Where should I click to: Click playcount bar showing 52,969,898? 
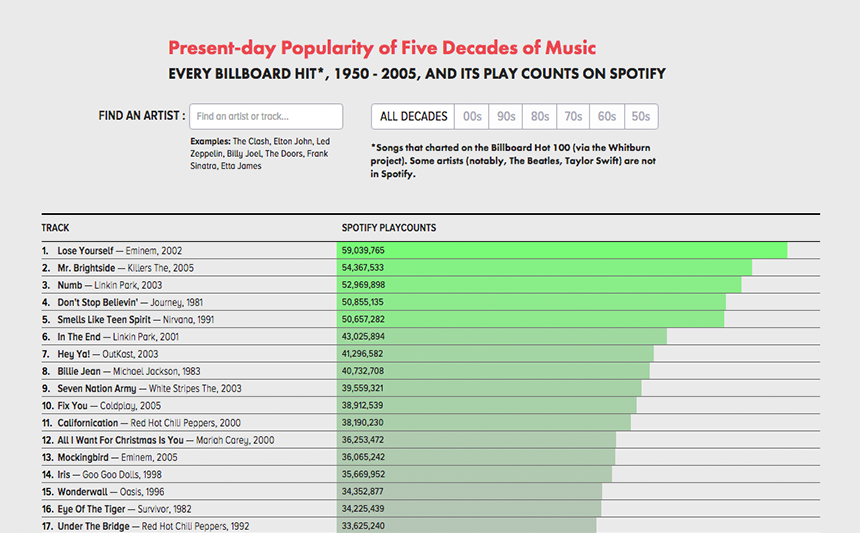click(539, 285)
